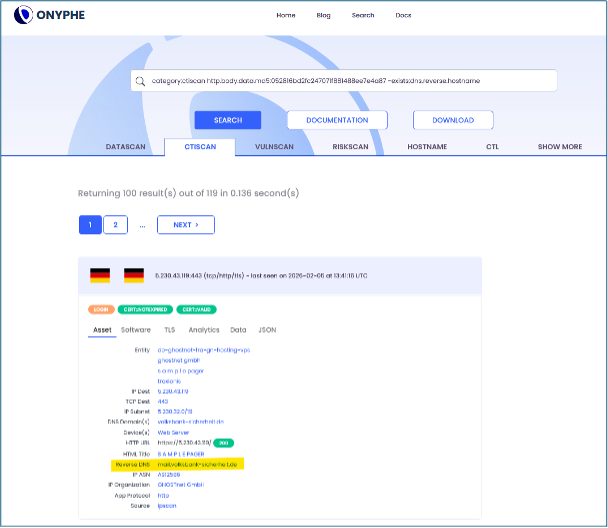
Task: Focus the query search field
Action: [x=344, y=81]
